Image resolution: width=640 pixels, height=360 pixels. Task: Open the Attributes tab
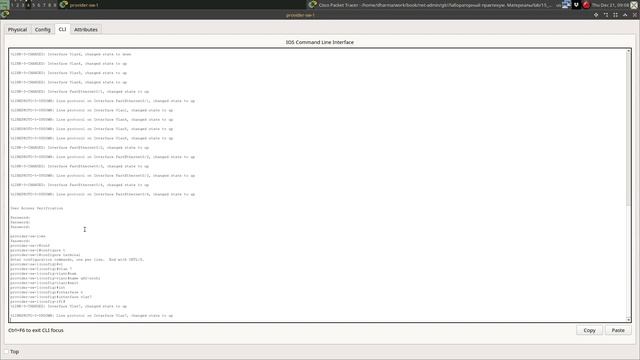pyautogui.click(x=86, y=30)
